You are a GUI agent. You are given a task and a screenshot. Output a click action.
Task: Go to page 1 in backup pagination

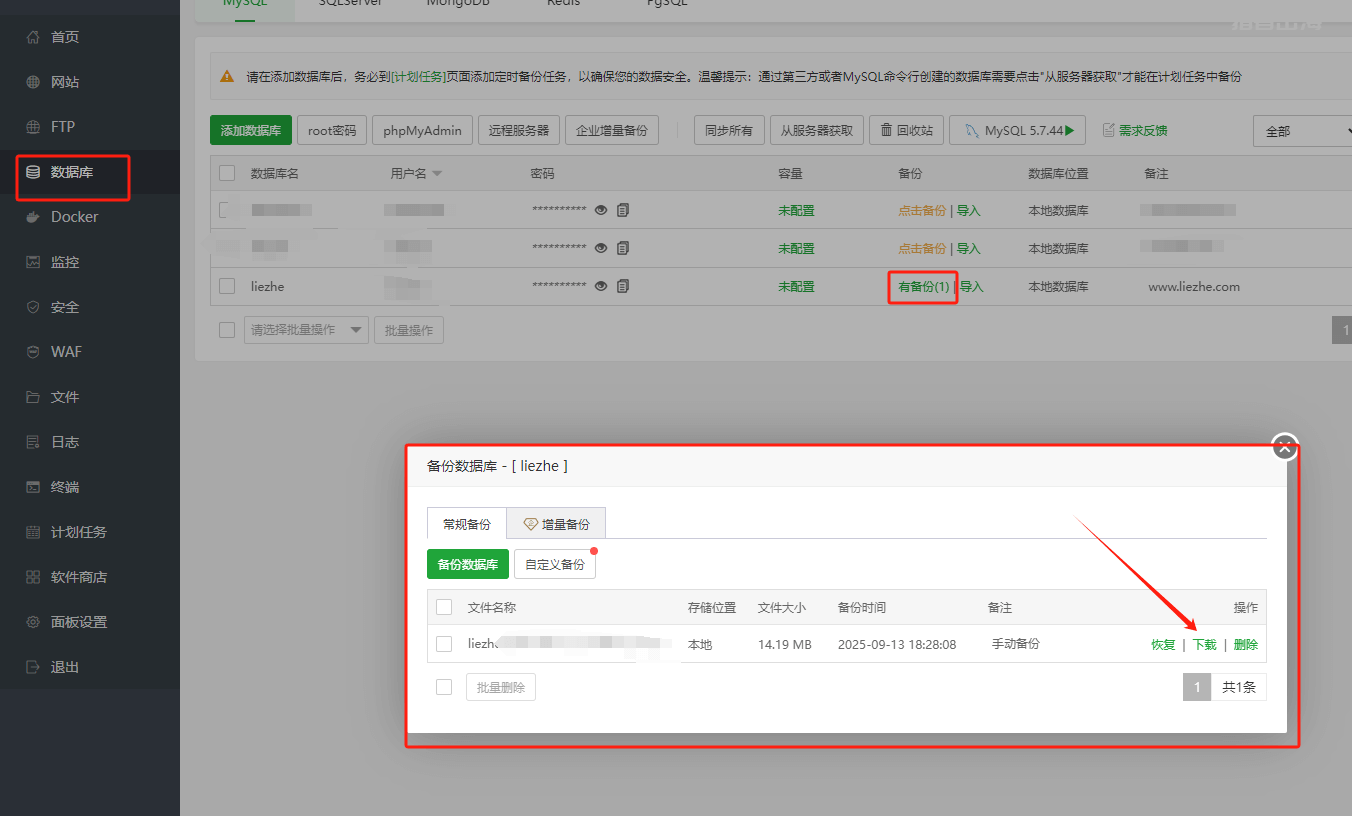(1197, 687)
